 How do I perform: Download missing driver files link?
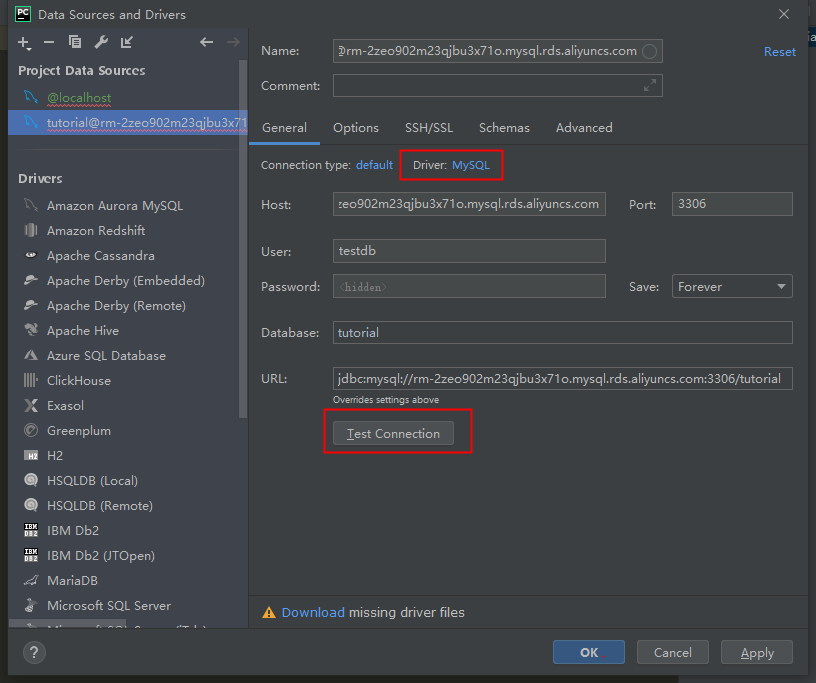(x=313, y=613)
